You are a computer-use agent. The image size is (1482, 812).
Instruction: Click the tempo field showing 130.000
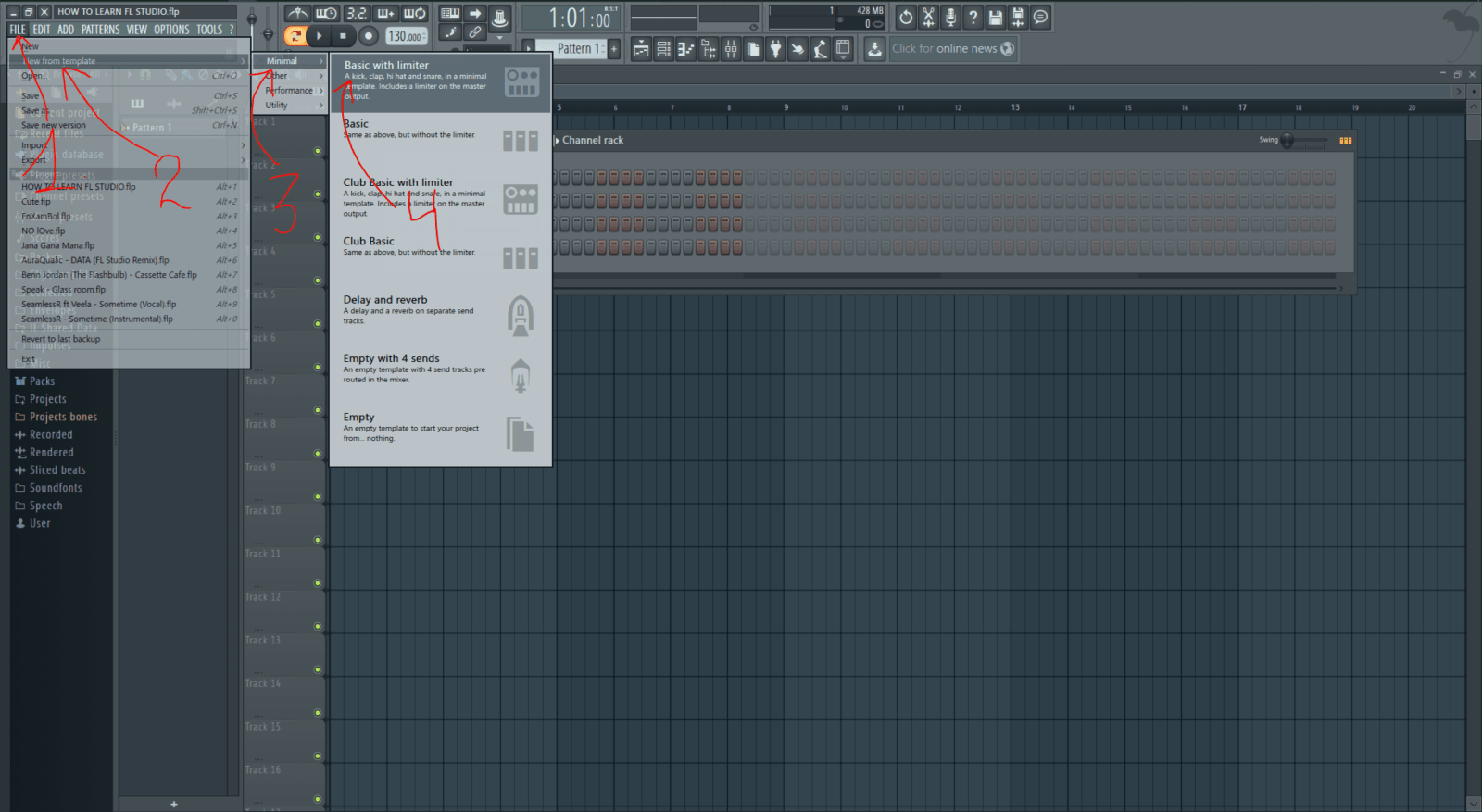pos(407,36)
